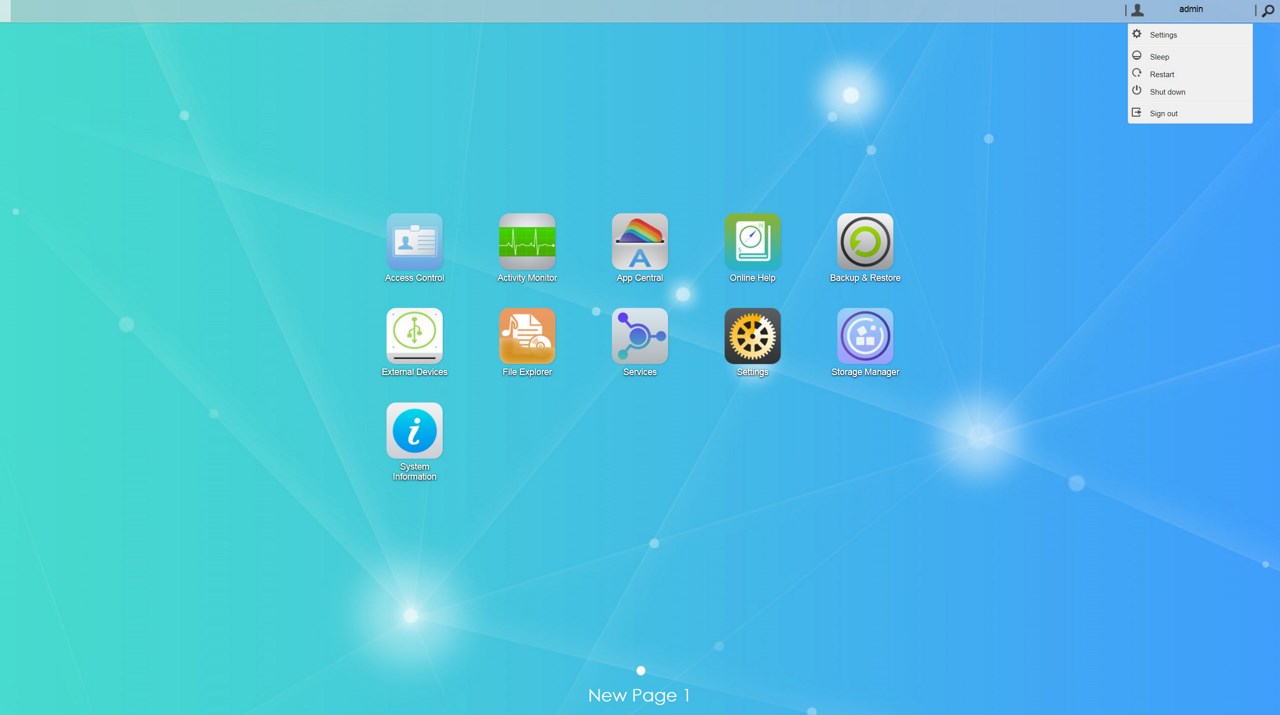Click the user silhouette icon beside admin
1280x715 pixels.
(1137, 10)
